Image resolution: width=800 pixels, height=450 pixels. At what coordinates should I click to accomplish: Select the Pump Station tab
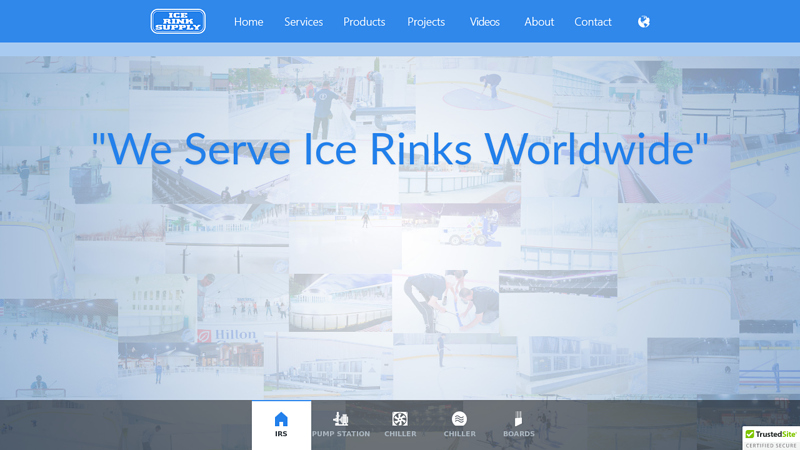point(341,425)
